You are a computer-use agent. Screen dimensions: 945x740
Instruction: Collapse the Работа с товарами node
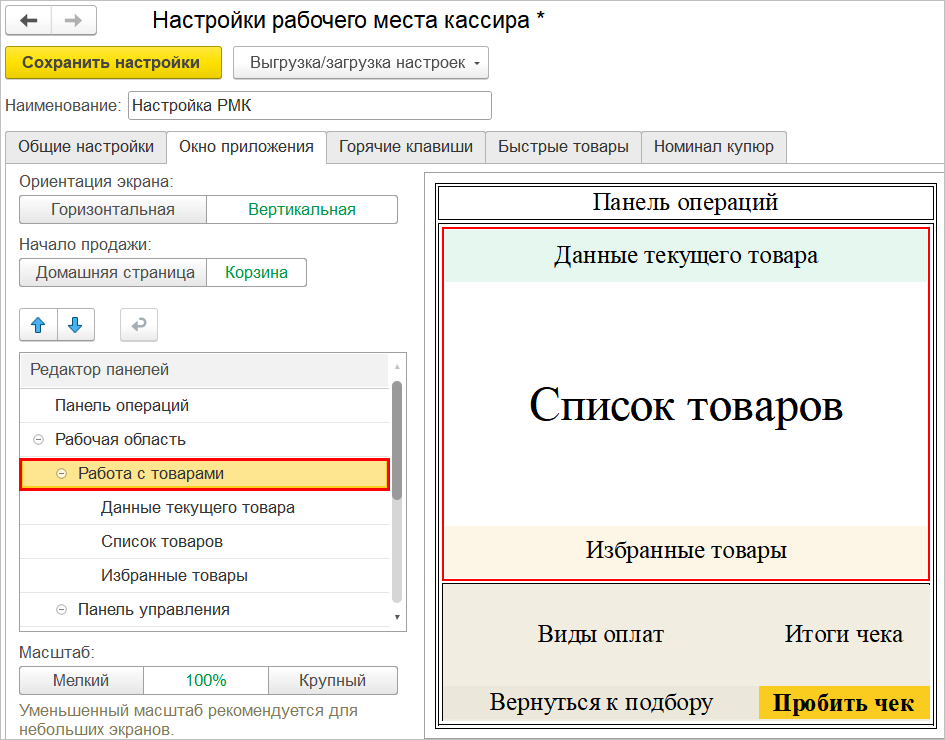(62, 474)
